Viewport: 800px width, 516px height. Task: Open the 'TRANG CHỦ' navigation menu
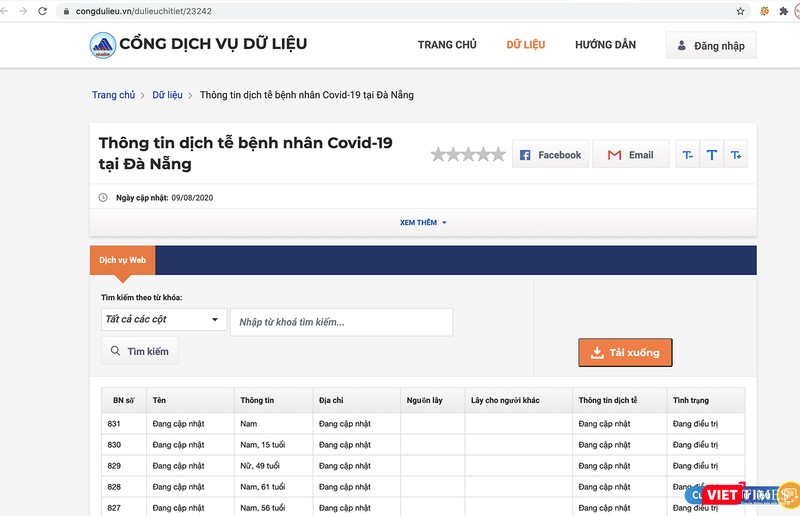pos(447,45)
